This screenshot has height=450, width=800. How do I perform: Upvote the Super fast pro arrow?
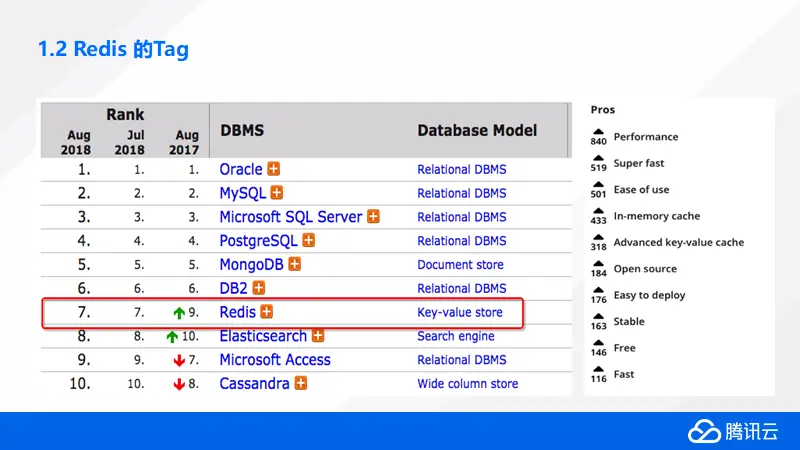598,158
